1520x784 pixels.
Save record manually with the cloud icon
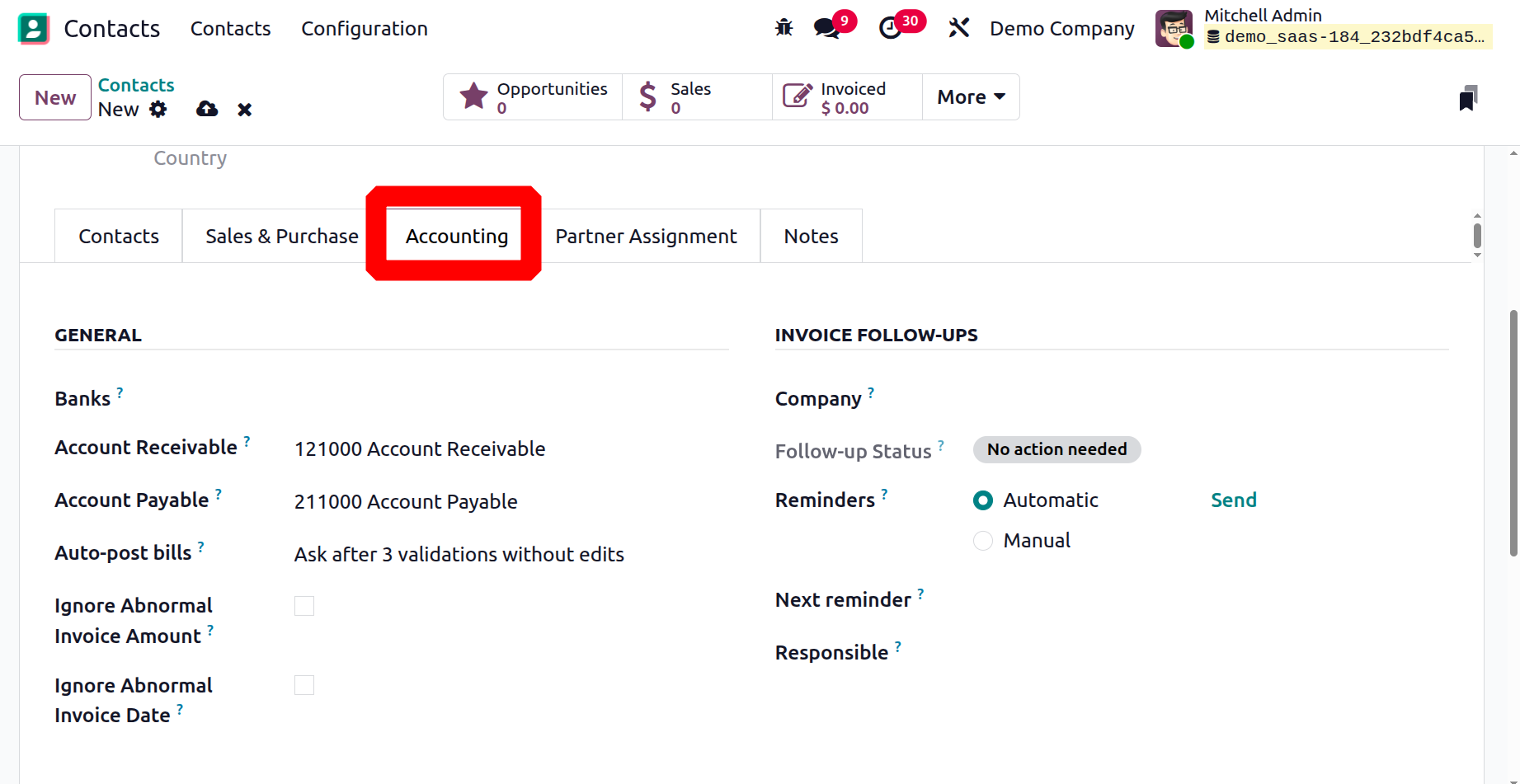coord(207,110)
